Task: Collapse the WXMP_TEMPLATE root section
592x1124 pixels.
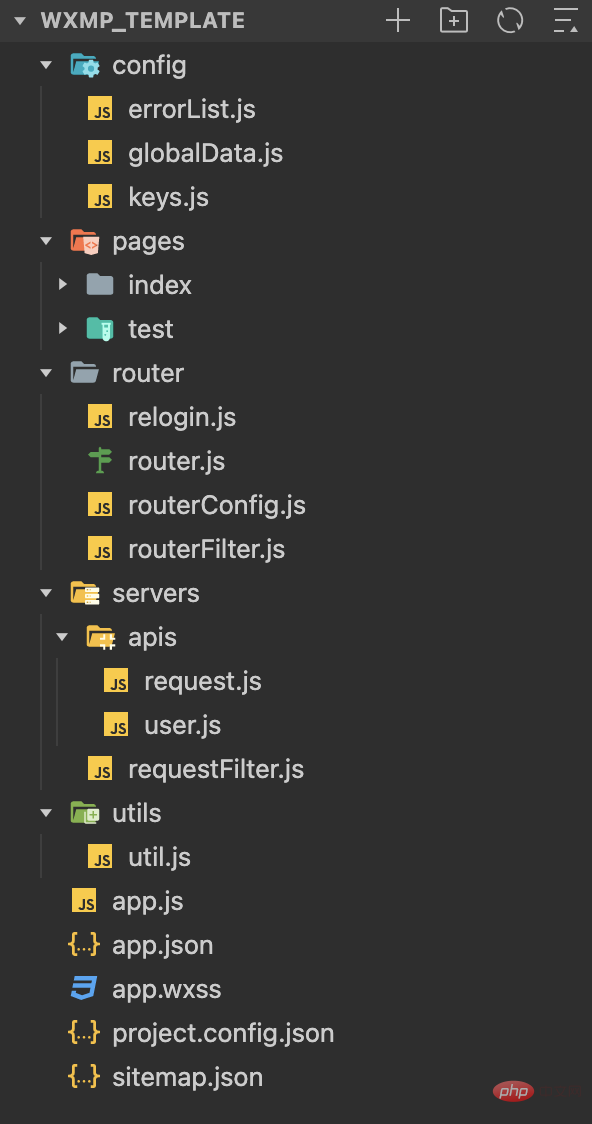Action: 19,21
